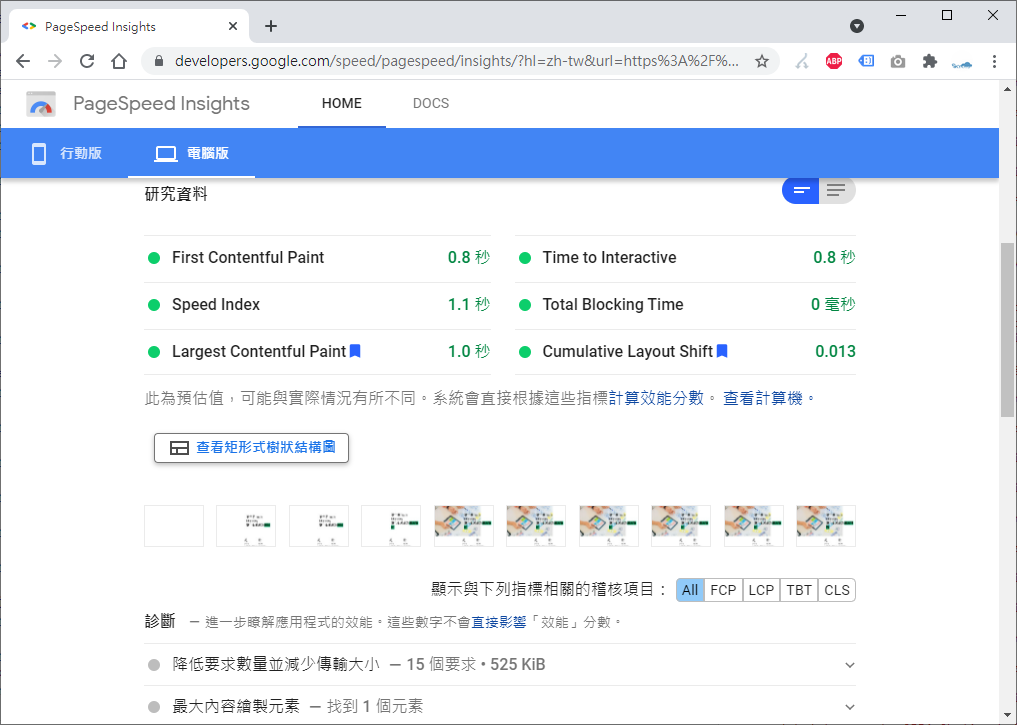Click the first blank filmstrip thumbnail
This screenshot has height=725, width=1017.
(174, 526)
